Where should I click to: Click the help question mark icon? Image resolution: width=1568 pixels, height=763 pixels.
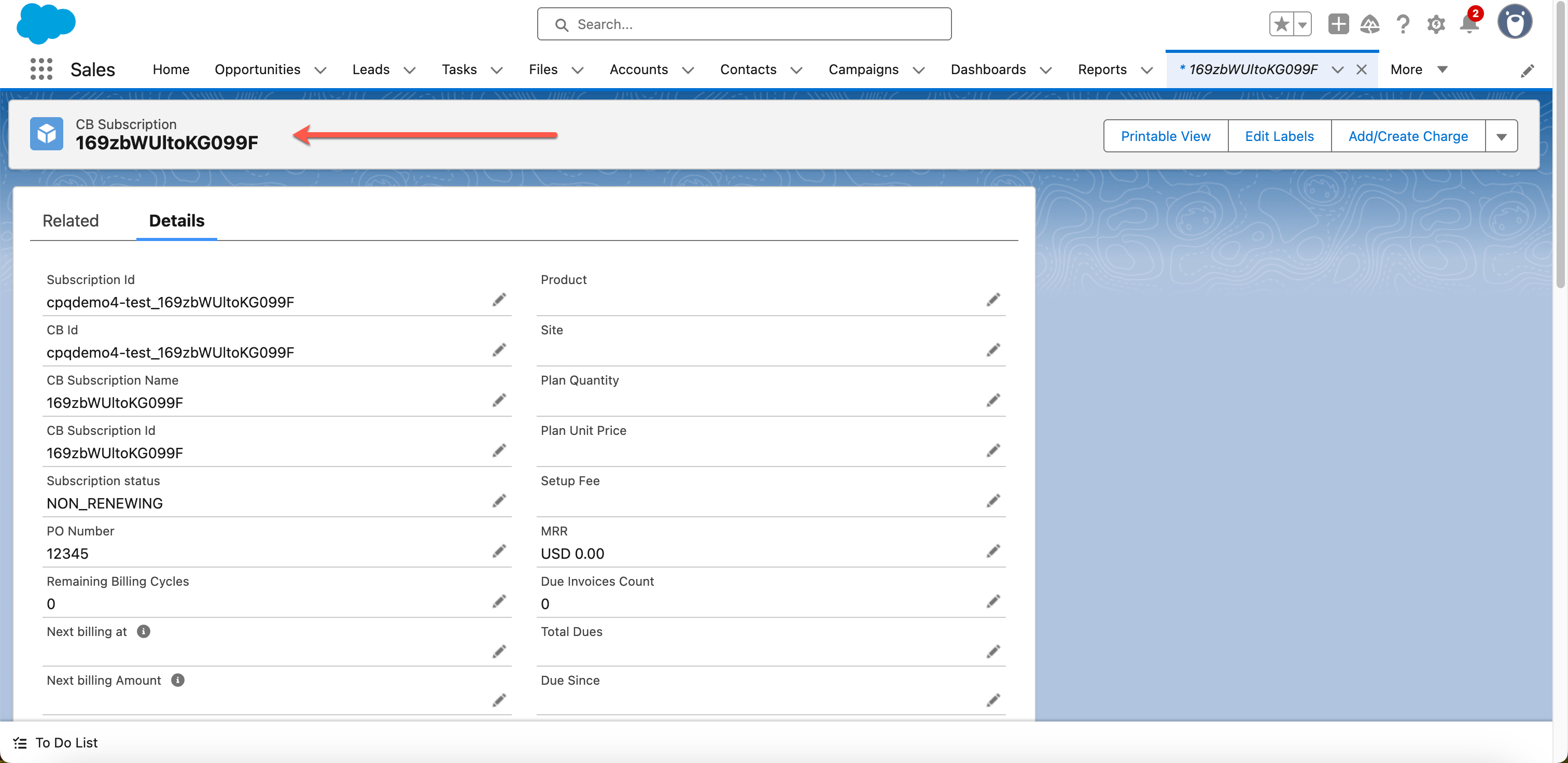[1403, 24]
